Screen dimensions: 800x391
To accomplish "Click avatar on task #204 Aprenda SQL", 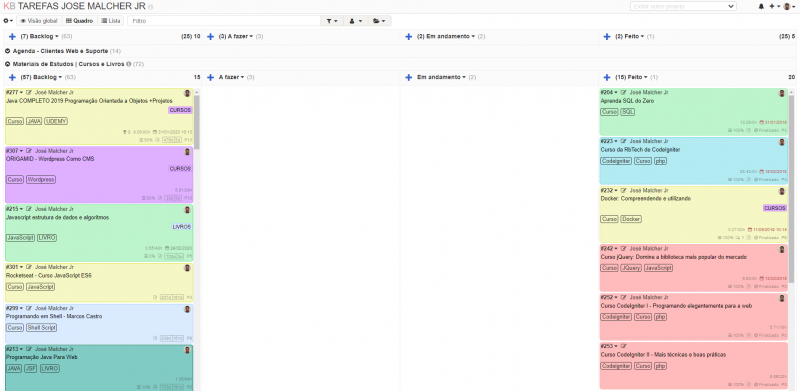I will coord(781,93).
